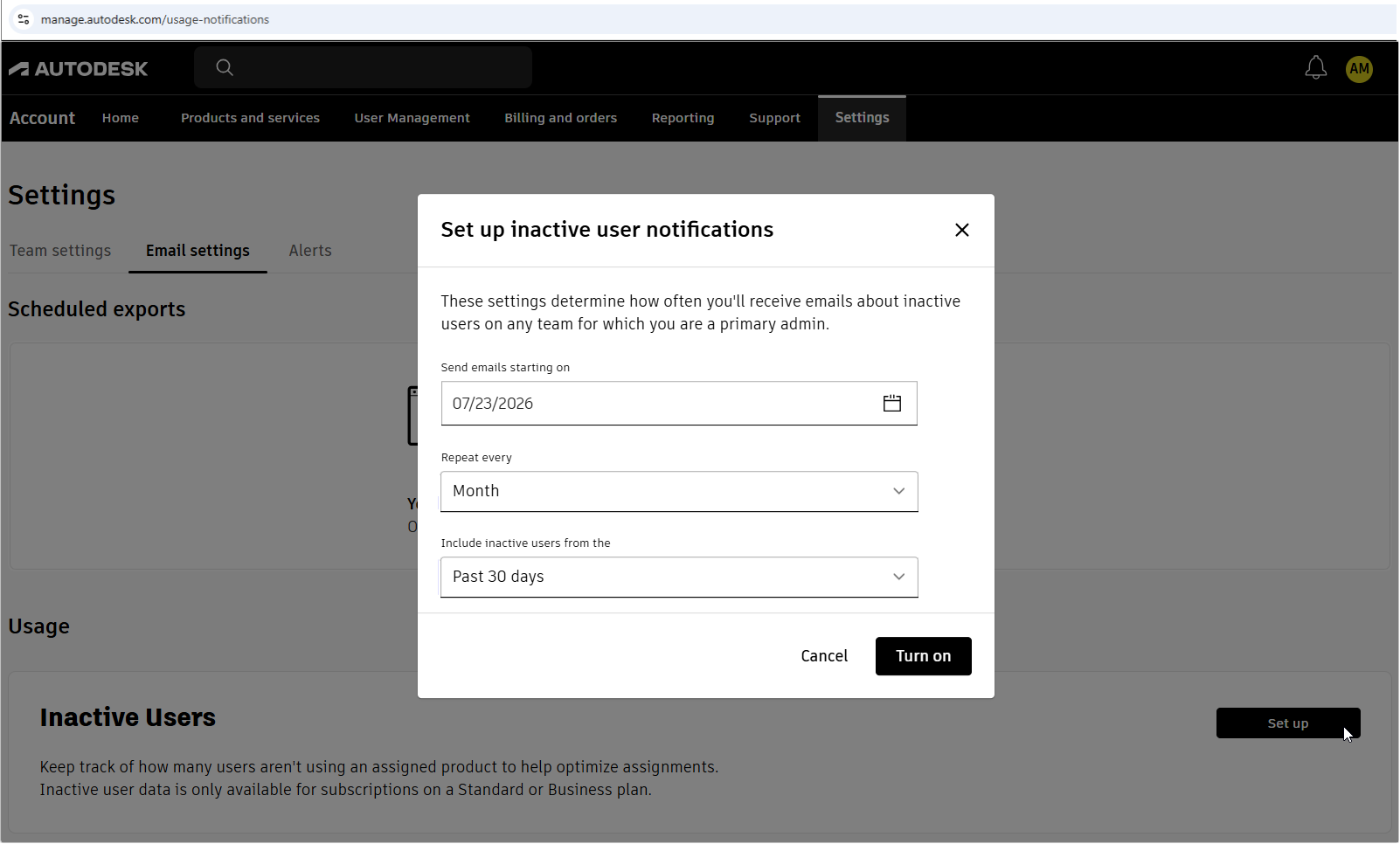Open Products and services menu
The height and width of the screenshot is (844, 1400).
click(x=250, y=118)
